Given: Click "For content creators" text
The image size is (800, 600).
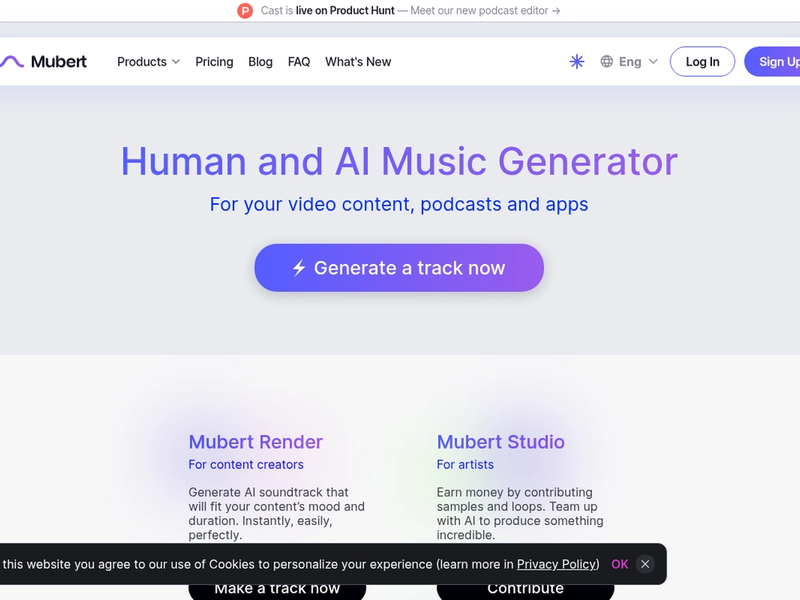Looking at the screenshot, I should pos(246,465).
